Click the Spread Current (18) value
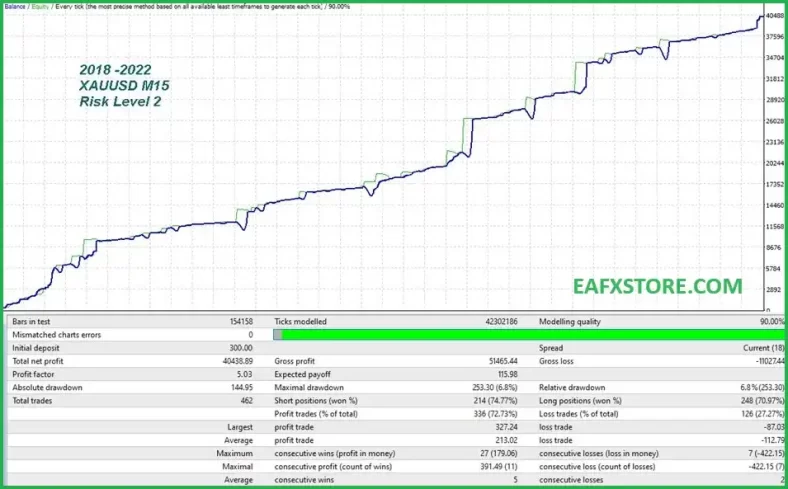The height and width of the screenshot is (489, 788). pos(762,348)
